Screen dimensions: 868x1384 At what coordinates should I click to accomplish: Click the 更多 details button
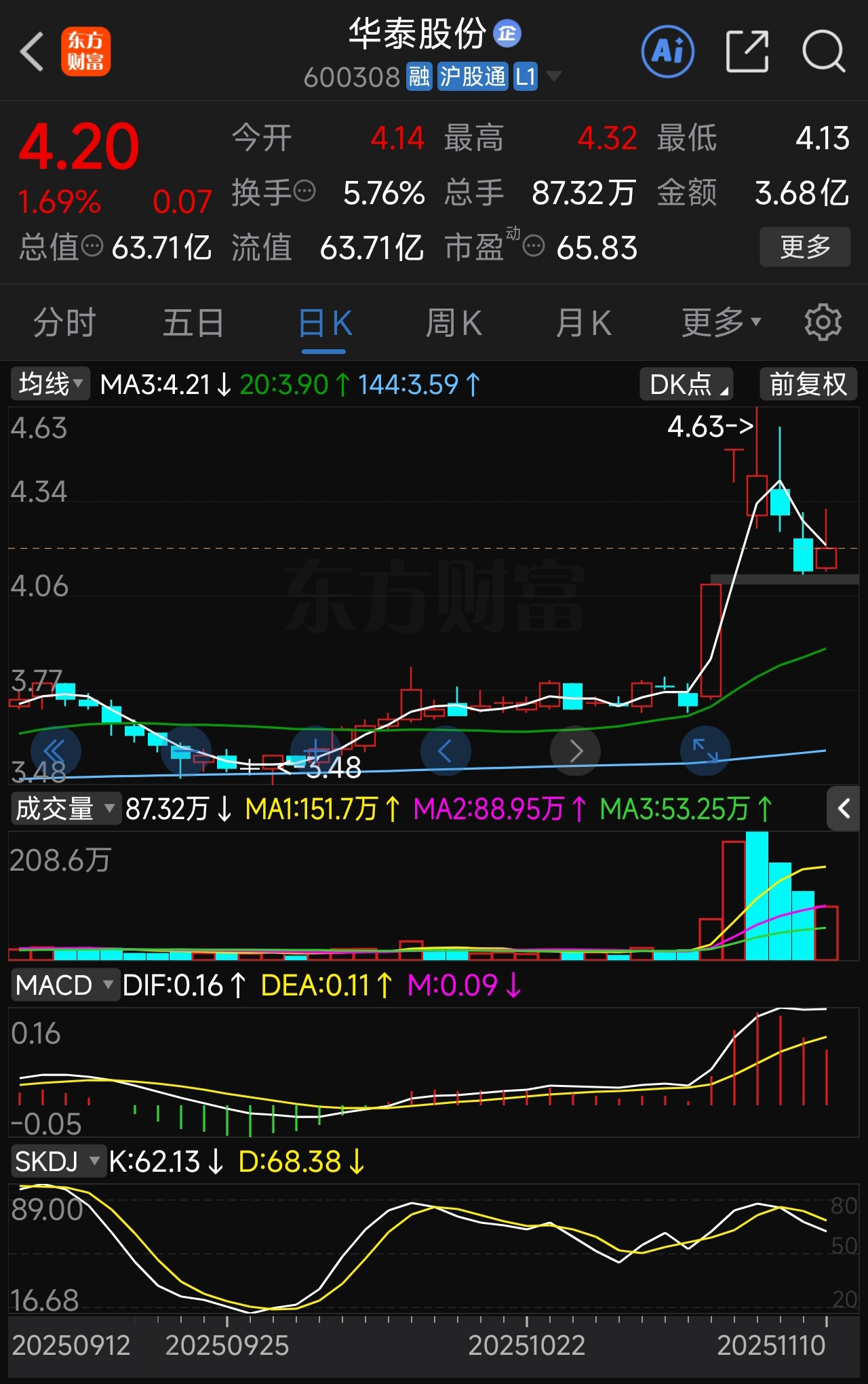(805, 247)
